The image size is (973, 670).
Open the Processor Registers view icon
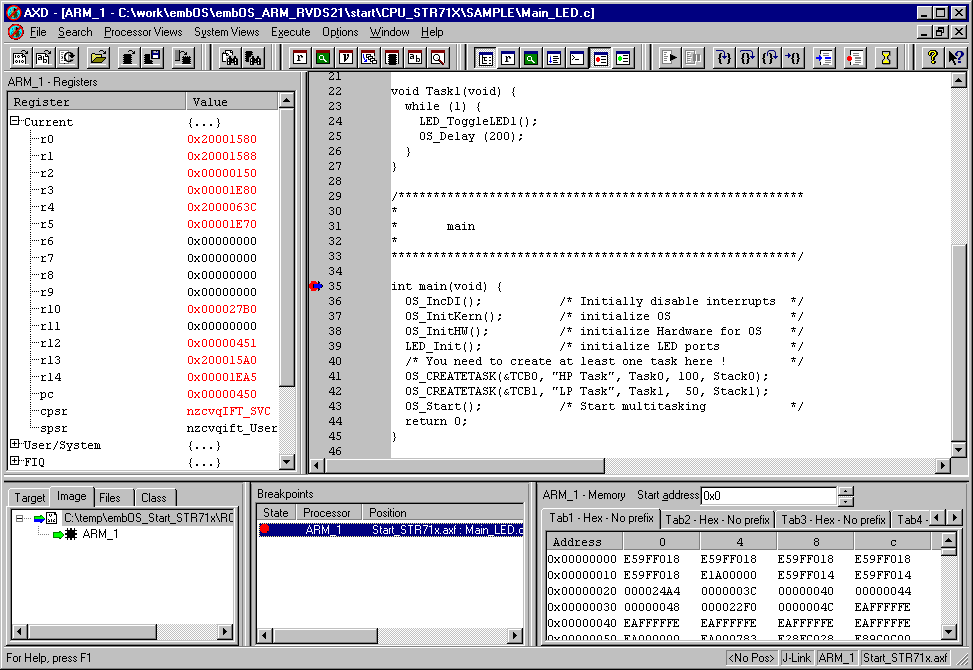pyautogui.click(x=299, y=58)
